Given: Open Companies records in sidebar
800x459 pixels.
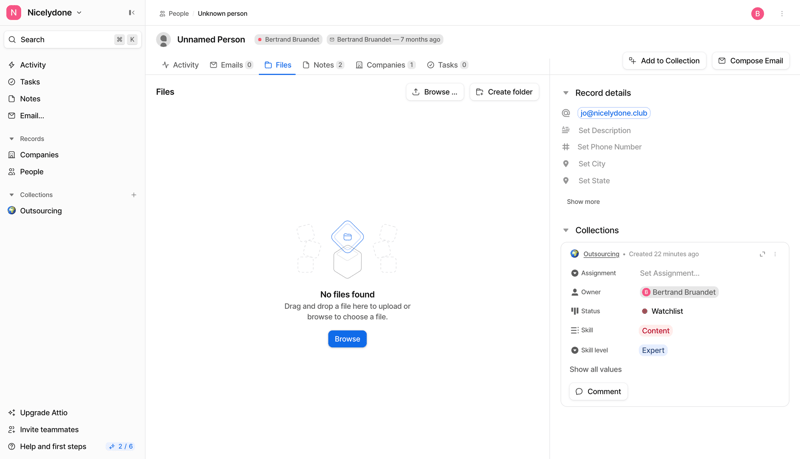Looking at the screenshot, I should point(39,155).
